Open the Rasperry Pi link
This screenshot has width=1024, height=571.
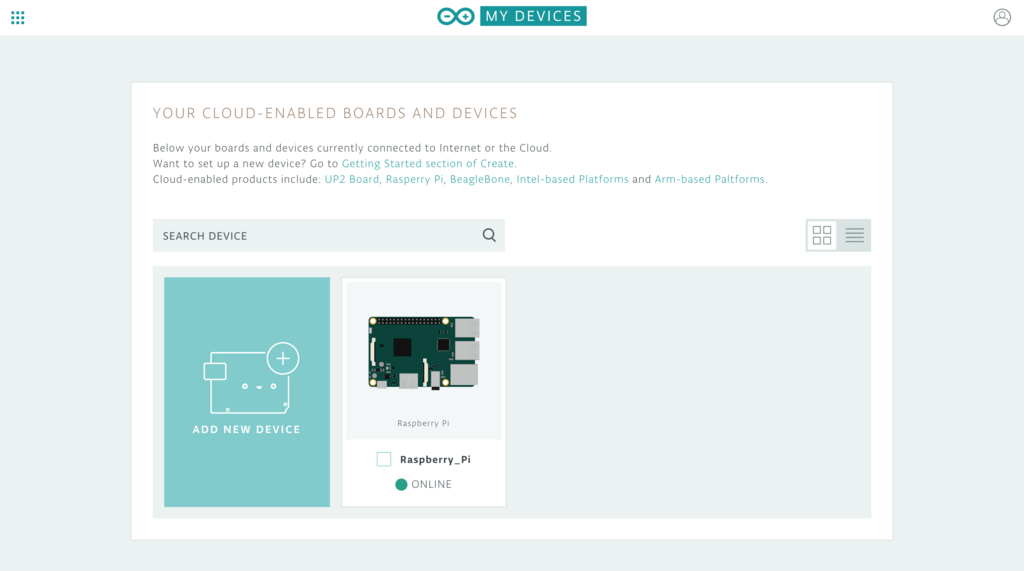click(x=414, y=179)
